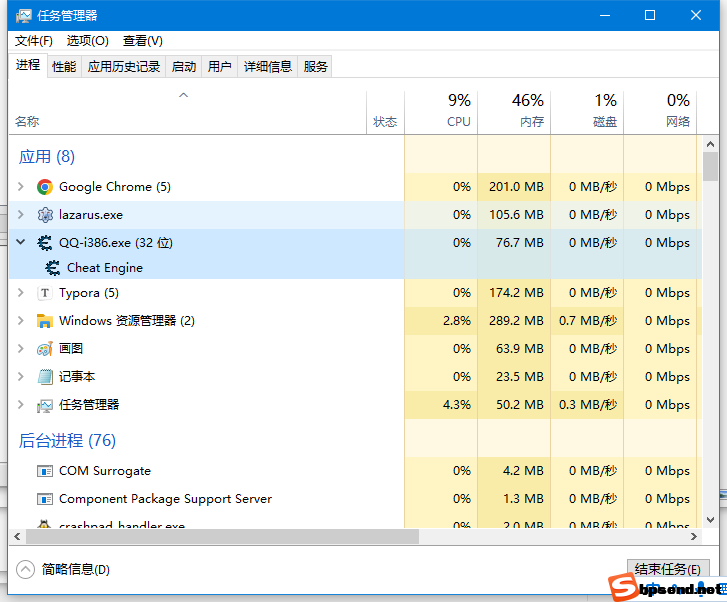Click the 0.7 MB/秒 disk value
The height and width of the screenshot is (602, 727).
pos(588,320)
